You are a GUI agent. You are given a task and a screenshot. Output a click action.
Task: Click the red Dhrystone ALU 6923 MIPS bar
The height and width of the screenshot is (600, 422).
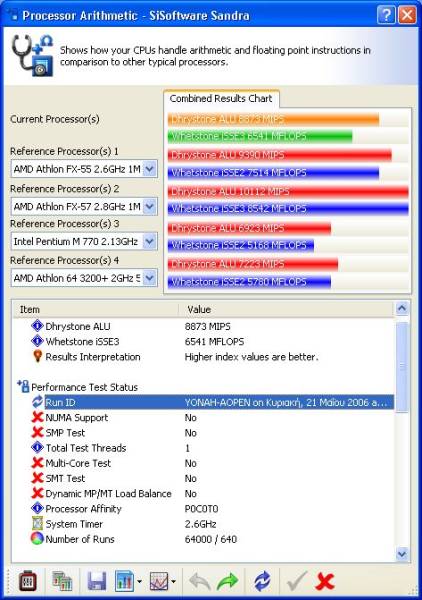point(249,228)
